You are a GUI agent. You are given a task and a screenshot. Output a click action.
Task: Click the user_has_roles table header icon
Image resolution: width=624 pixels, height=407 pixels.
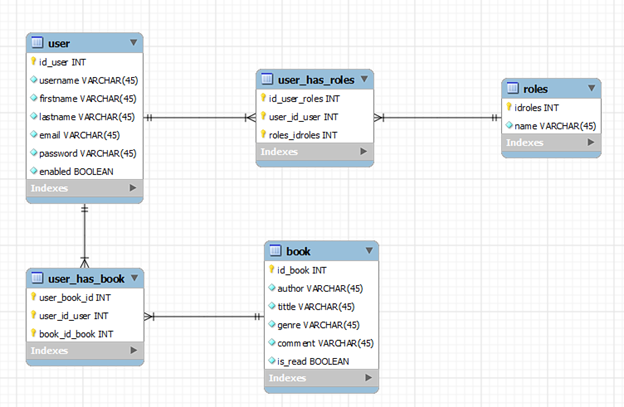click(267, 79)
